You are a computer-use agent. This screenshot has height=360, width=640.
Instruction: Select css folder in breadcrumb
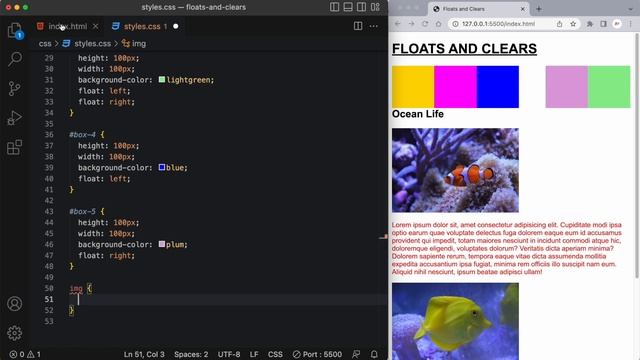(x=45, y=44)
